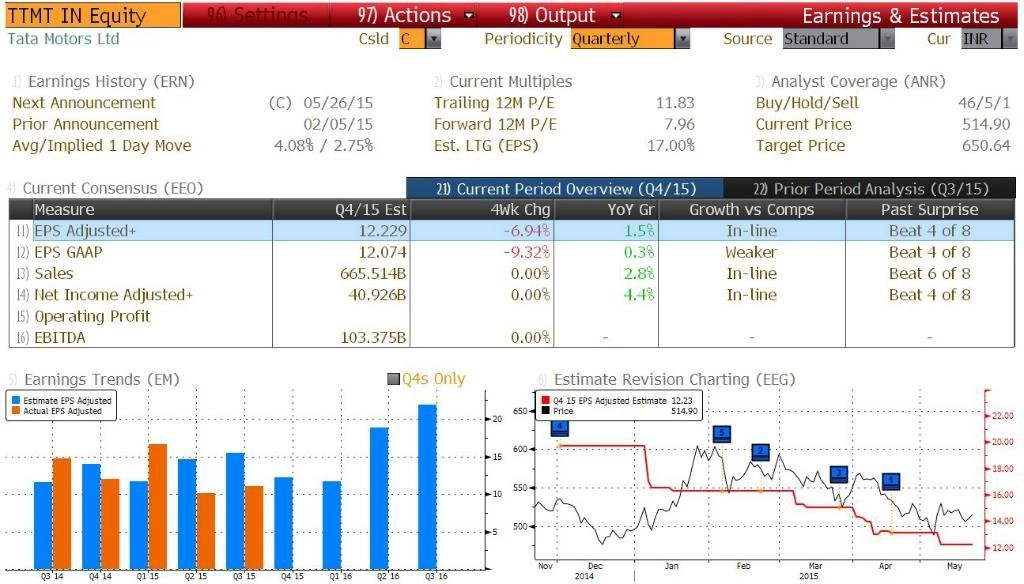Click the Buy/Hold/Sell value 46/5/1
The height and width of the screenshot is (584, 1024).
coord(984,103)
